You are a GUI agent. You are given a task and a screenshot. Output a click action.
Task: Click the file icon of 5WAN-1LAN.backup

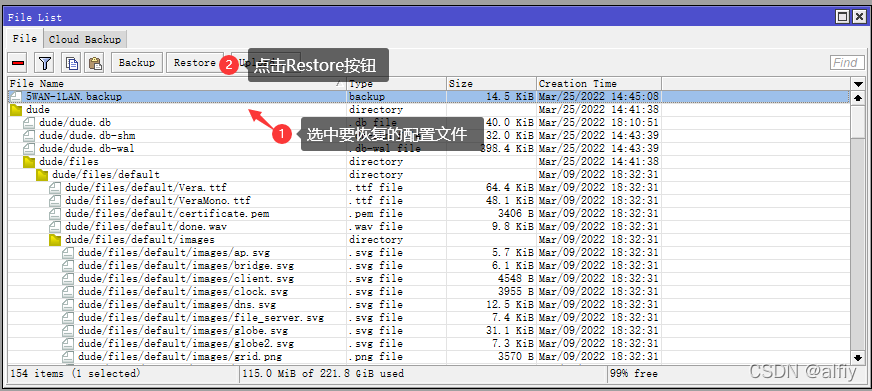coord(16,97)
